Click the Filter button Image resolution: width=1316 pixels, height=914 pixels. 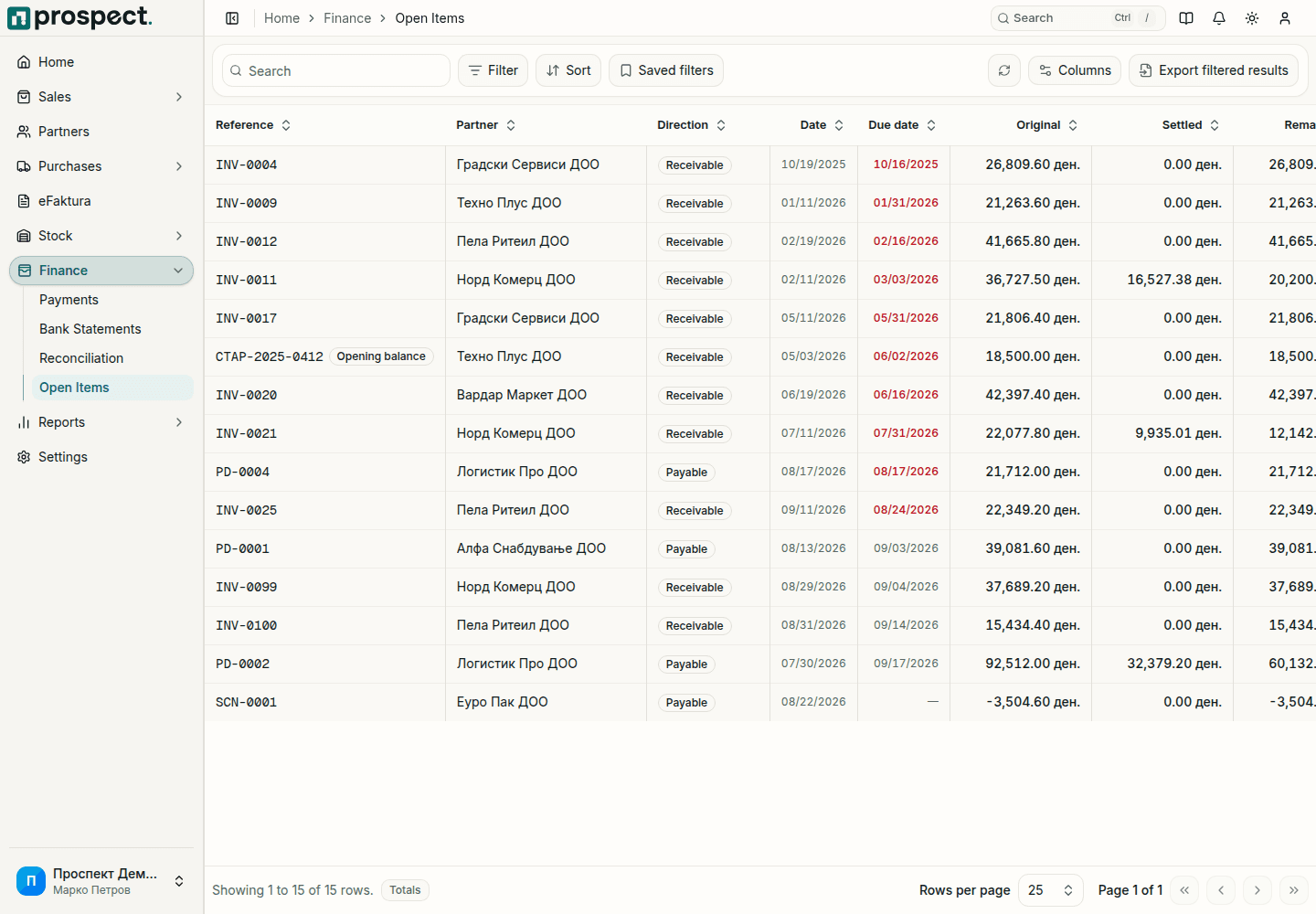tap(493, 70)
